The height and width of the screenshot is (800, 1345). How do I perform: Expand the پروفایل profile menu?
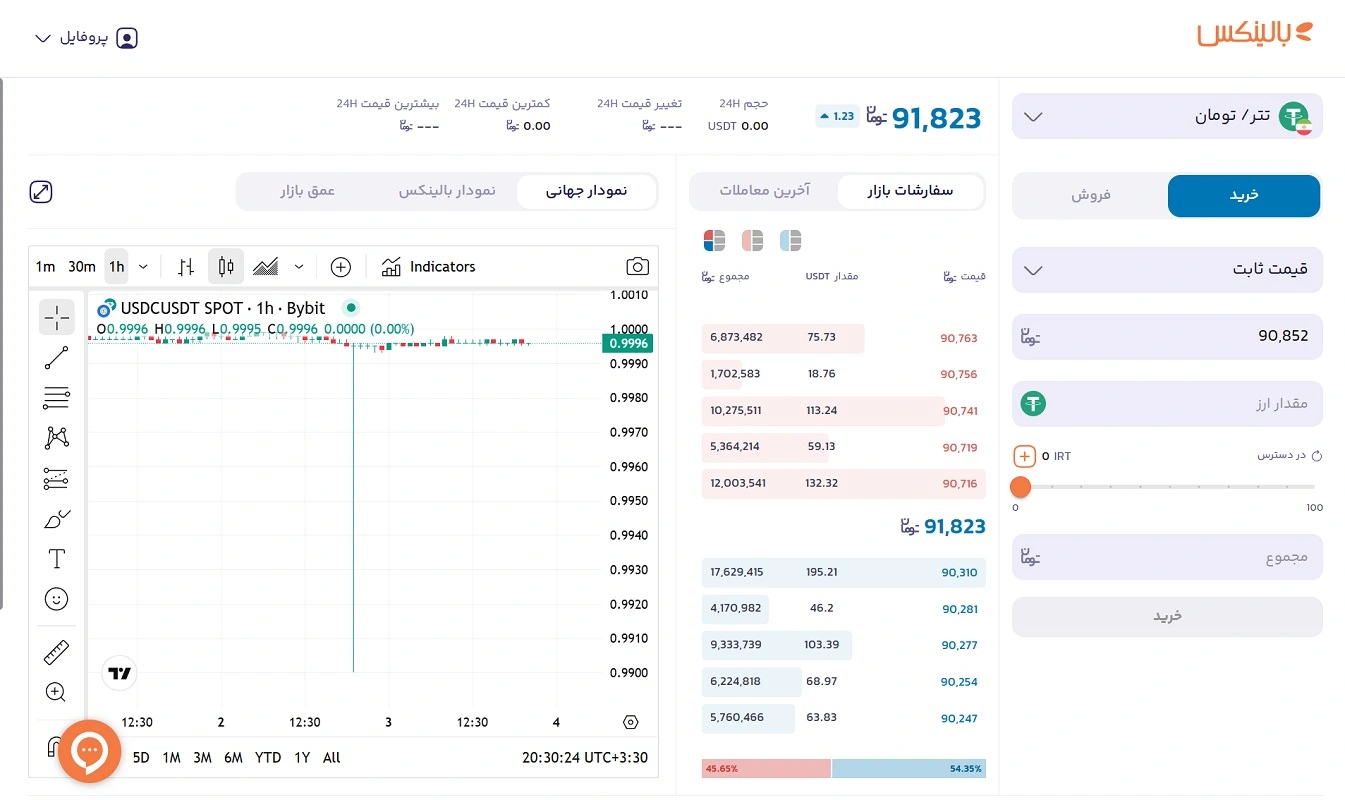click(86, 38)
